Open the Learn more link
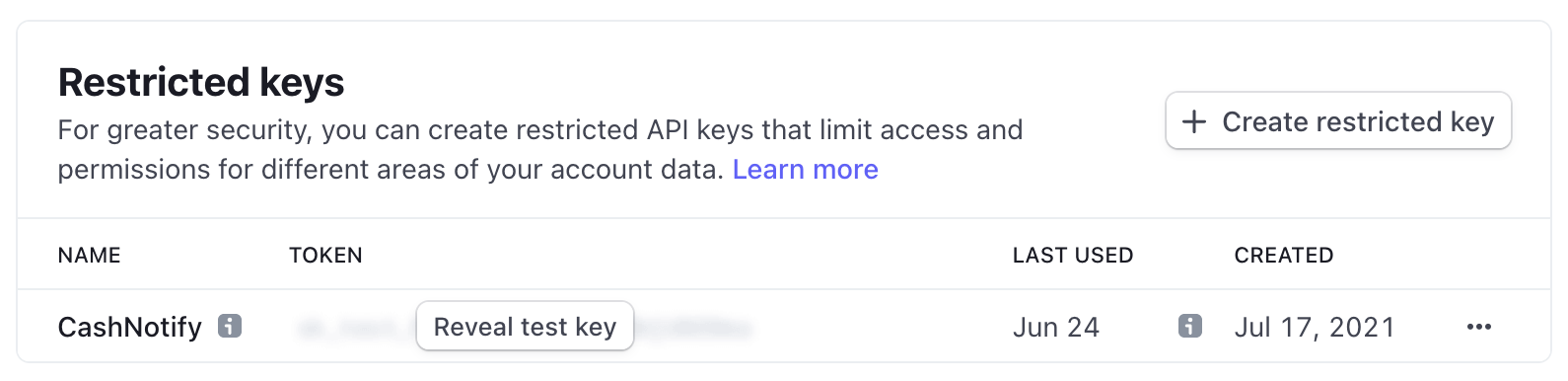 [x=805, y=170]
